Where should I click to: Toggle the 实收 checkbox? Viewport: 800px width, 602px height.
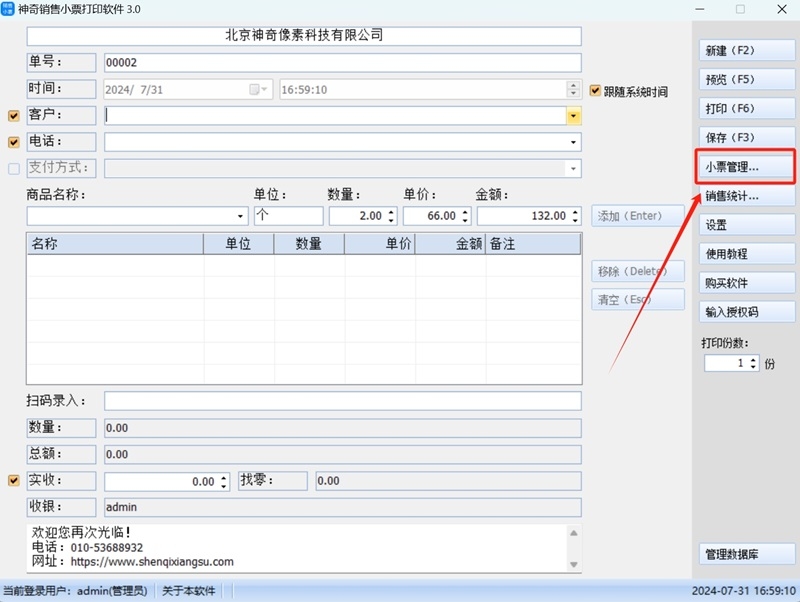[14, 481]
